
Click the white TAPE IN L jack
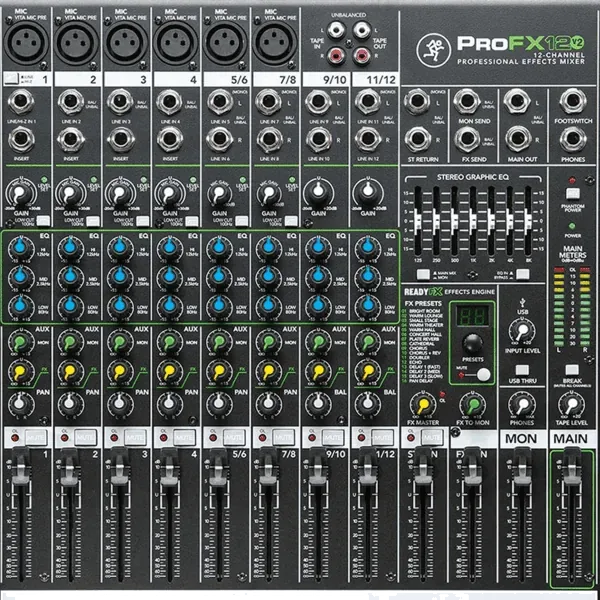[x=336, y=29]
